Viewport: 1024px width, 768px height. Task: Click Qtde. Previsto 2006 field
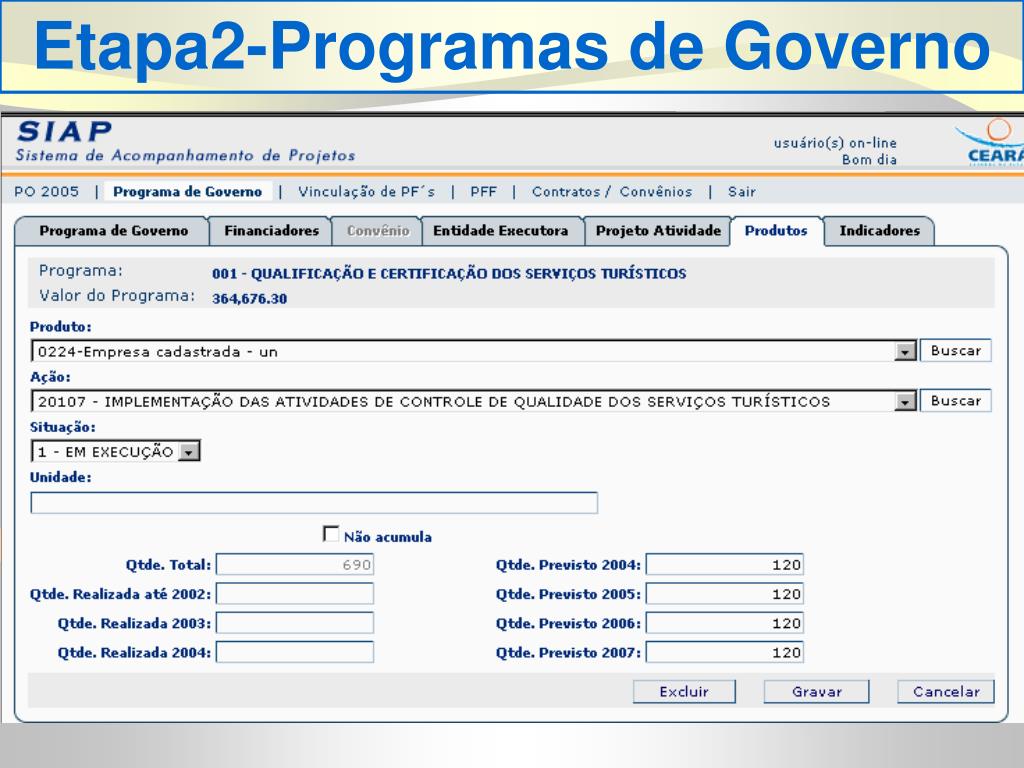(725, 623)
